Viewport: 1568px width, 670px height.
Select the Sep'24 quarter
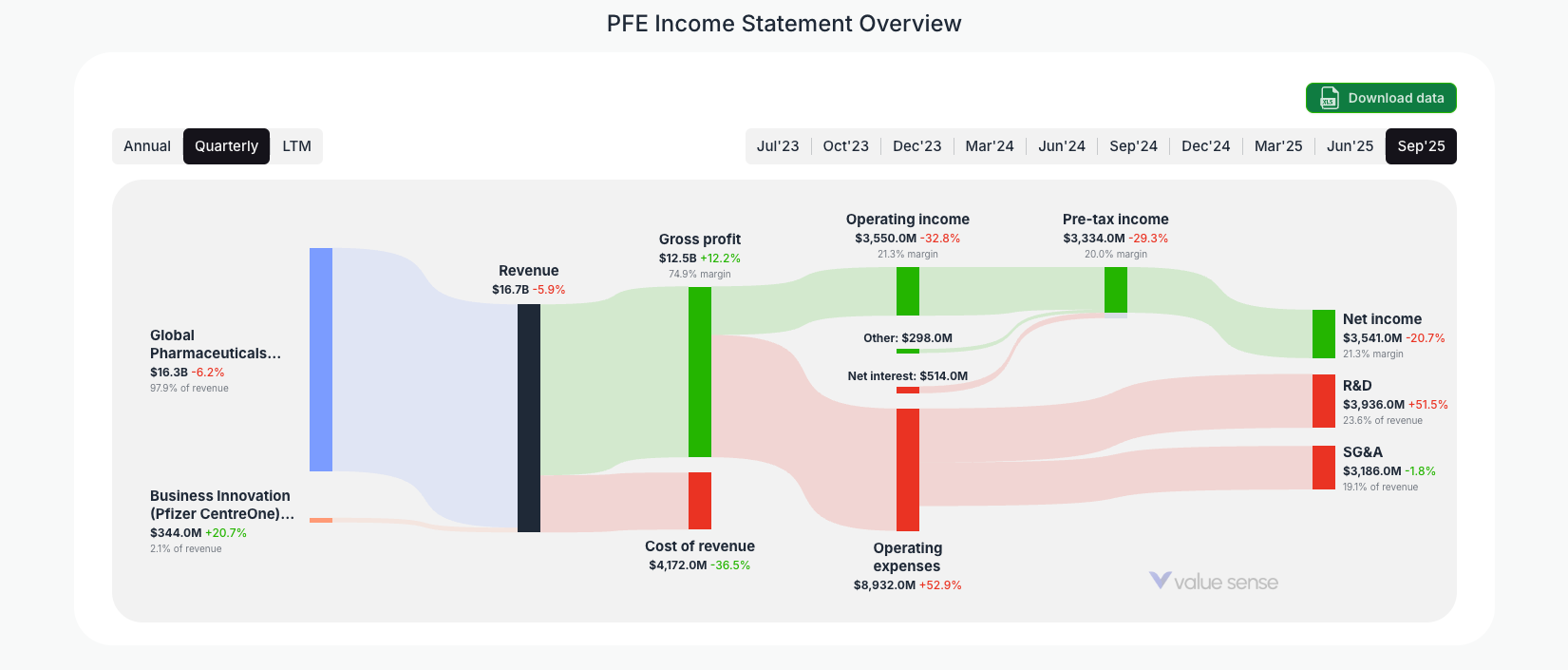(x=1133, y=145)
